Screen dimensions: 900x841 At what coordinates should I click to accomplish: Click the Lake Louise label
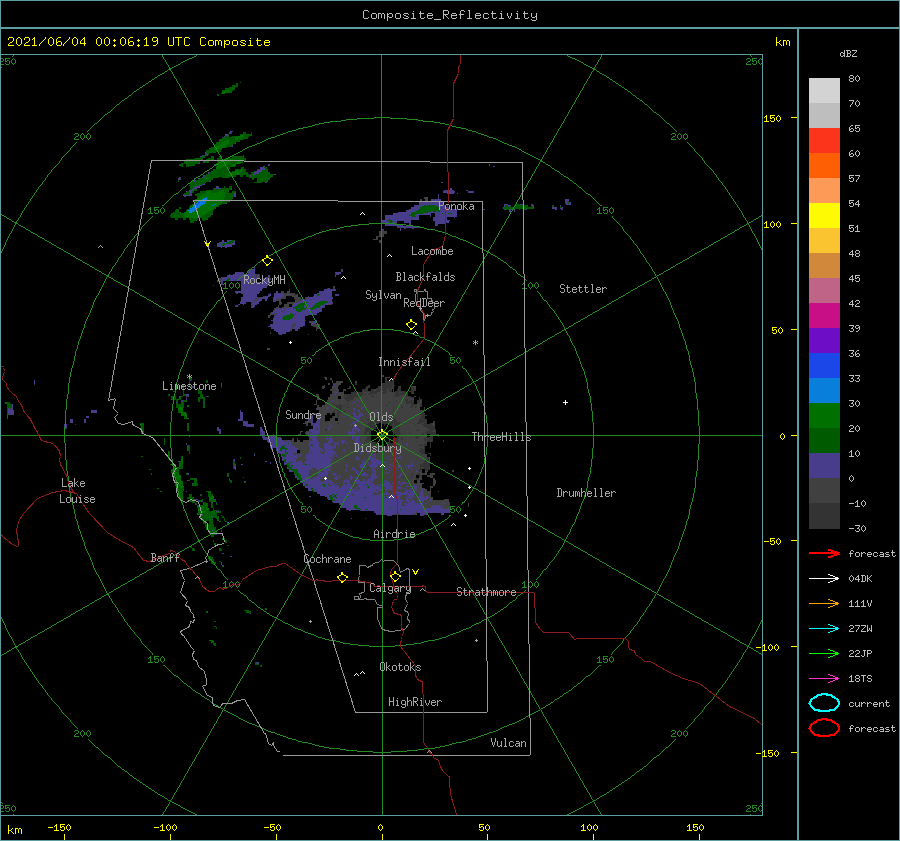[x=77, y=491]
